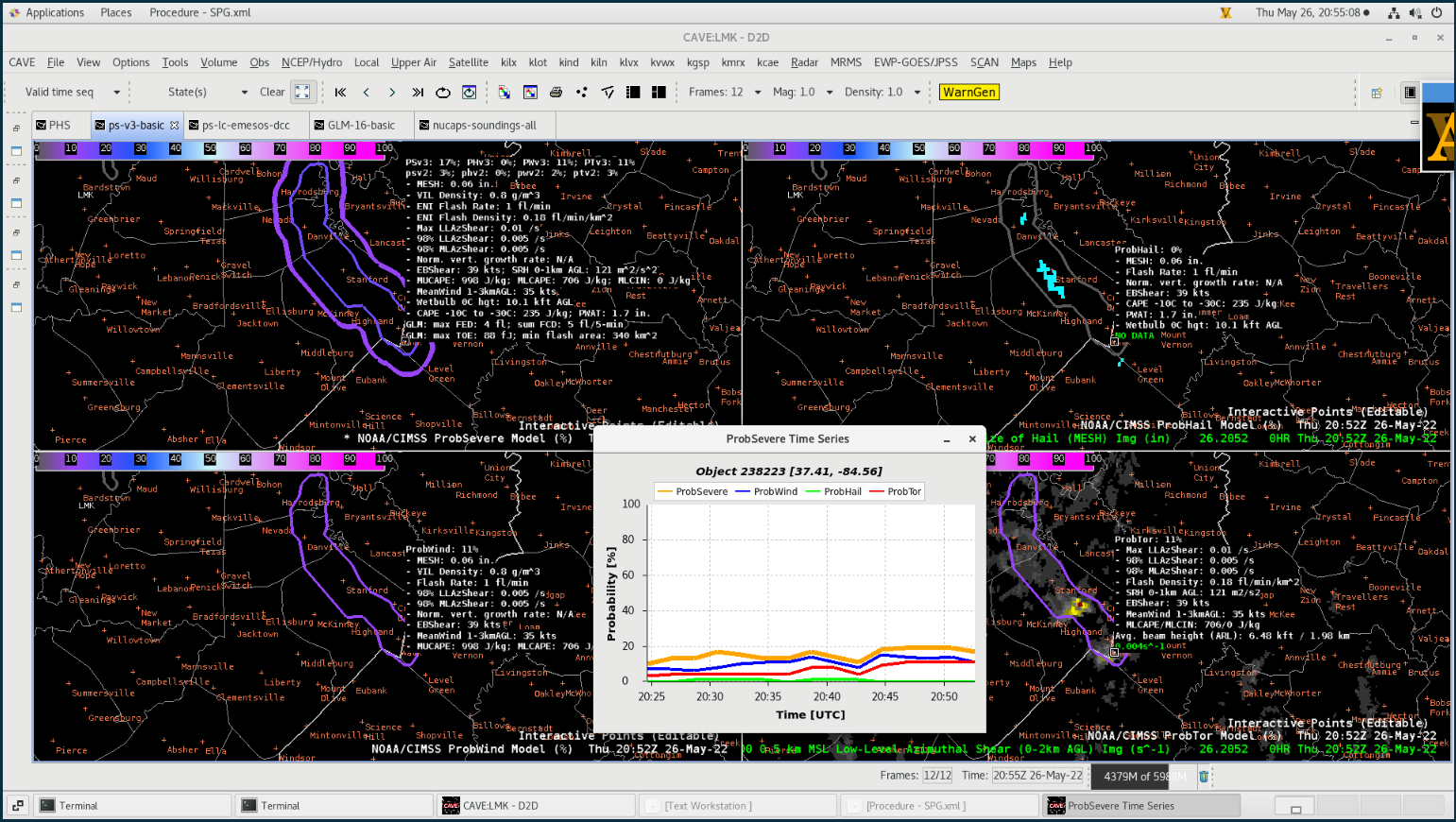Screen dimensions: 1456x822
Task: Click the printer icon in toolbar
Action: click(x=556, y=93)
